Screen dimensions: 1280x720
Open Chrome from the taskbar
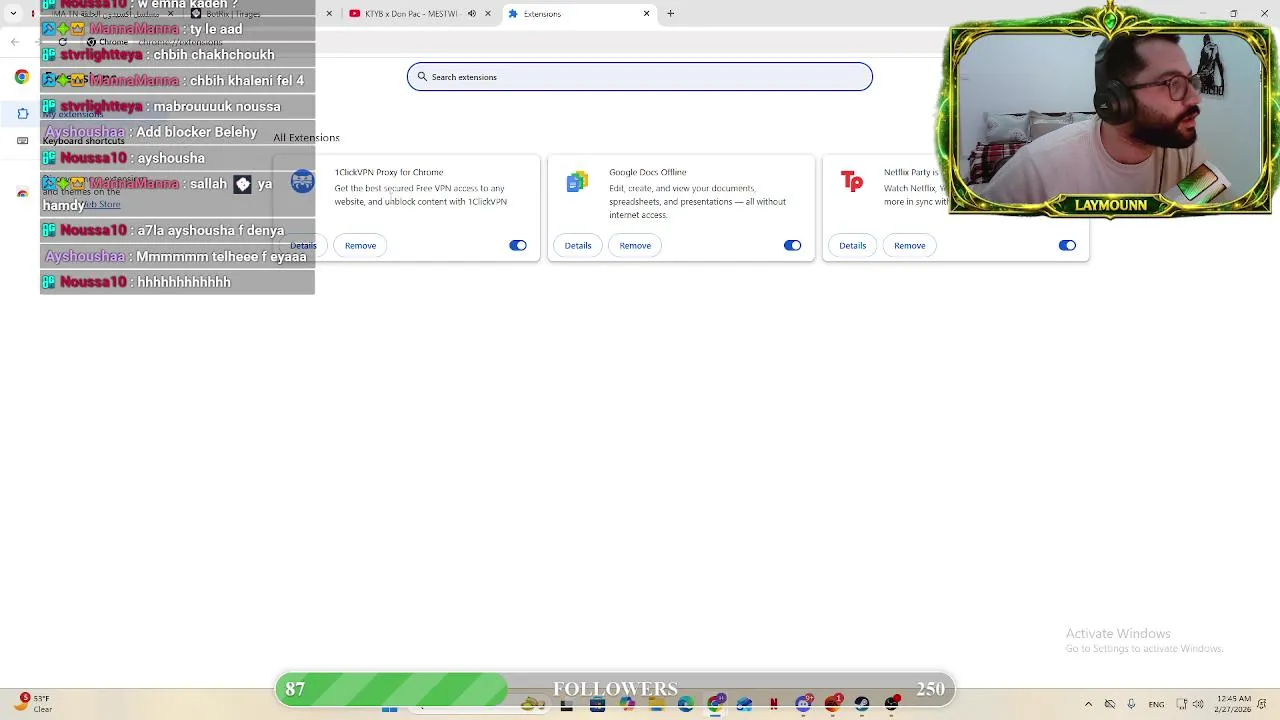pyautogui.click(x=715, y=704)
